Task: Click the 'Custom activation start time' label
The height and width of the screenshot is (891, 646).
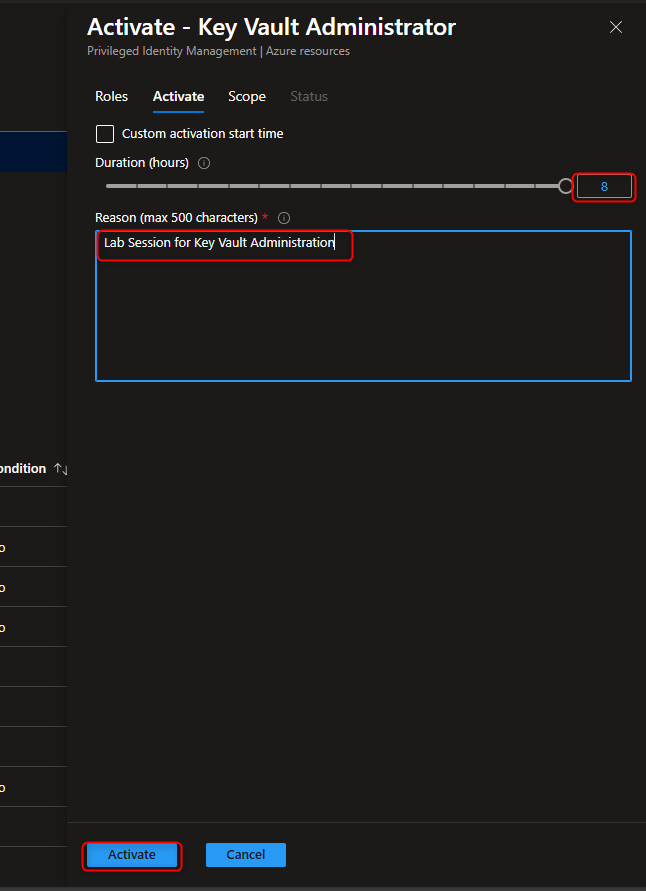Action: (203, 134)
